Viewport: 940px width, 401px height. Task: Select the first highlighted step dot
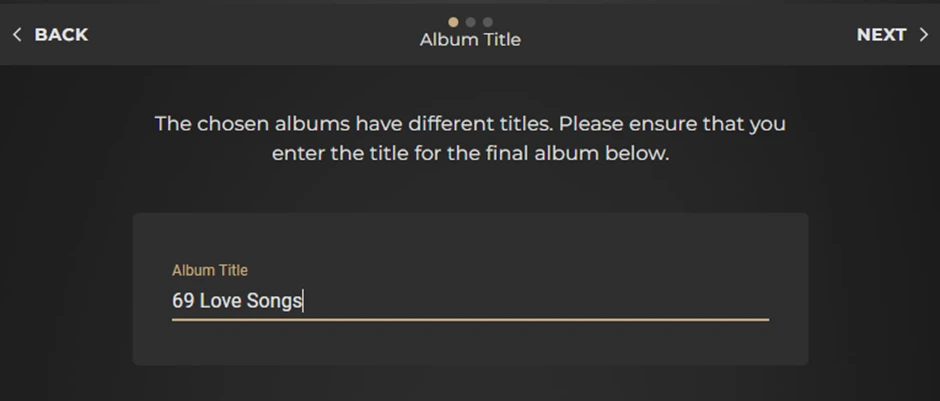pyautogui.click(x=454, y=21)
